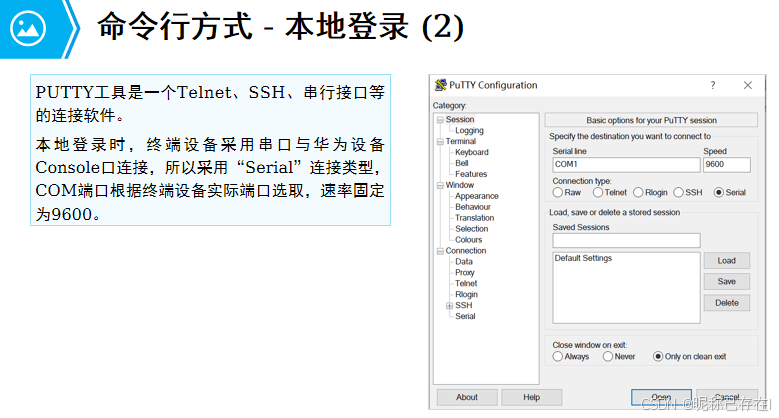Open the SSH category in the tree
This screenshot has width=779, height=418.
[464, 305]
